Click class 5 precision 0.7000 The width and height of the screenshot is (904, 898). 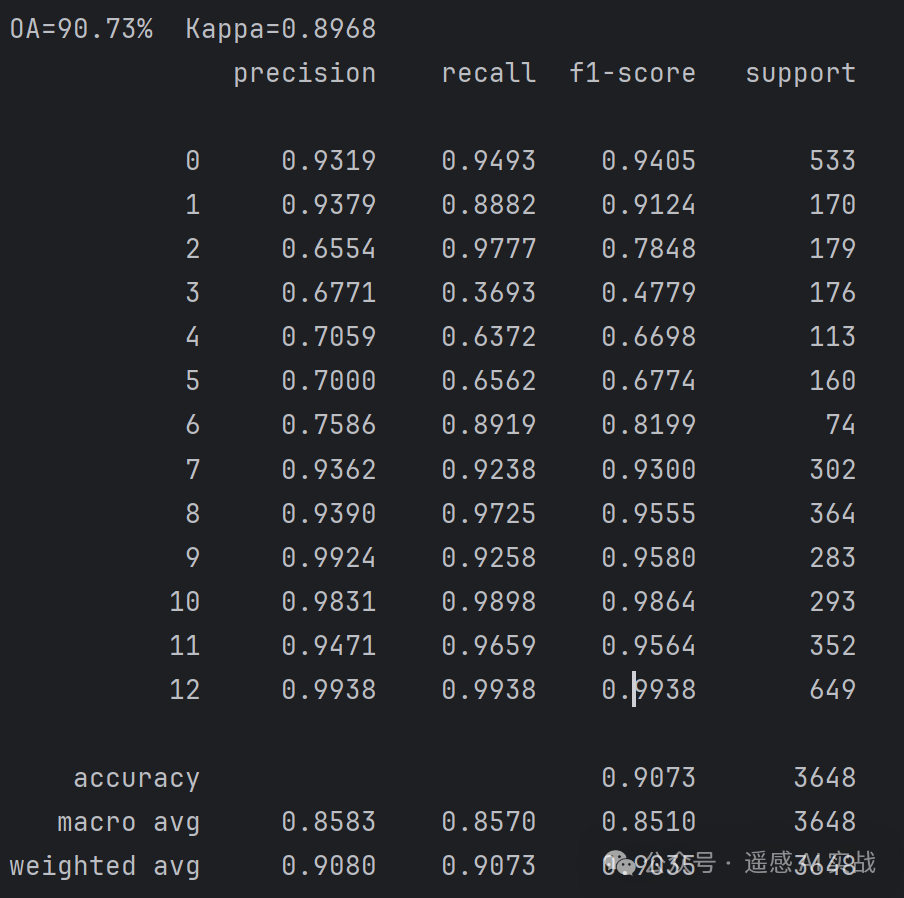tap(329, 381)
